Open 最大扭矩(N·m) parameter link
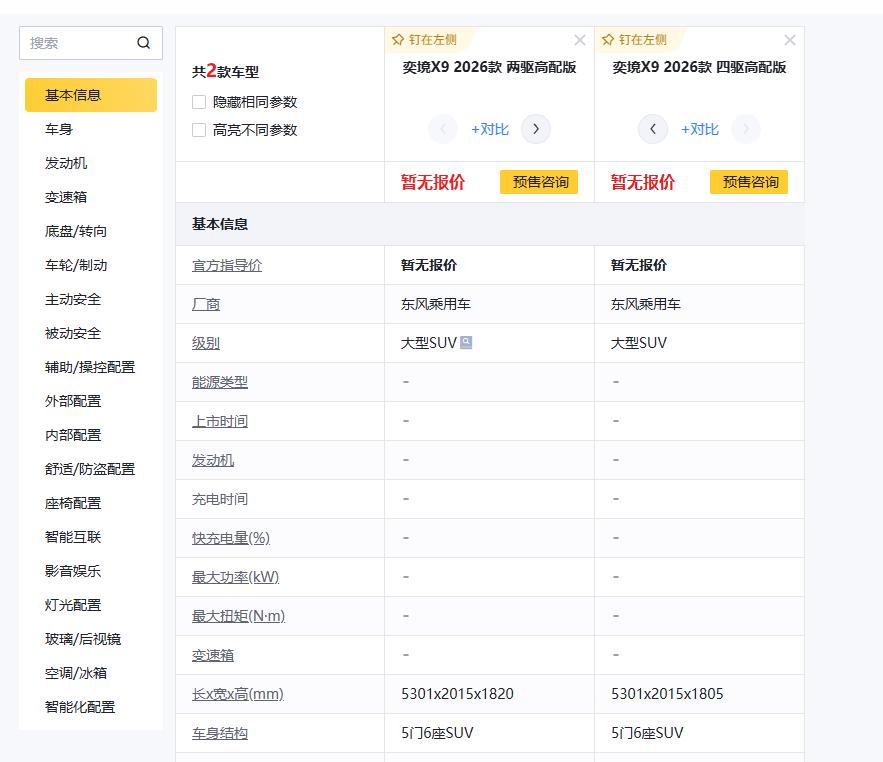The height and width of the screenshot is (762, 883). click(x=238, y=616)
